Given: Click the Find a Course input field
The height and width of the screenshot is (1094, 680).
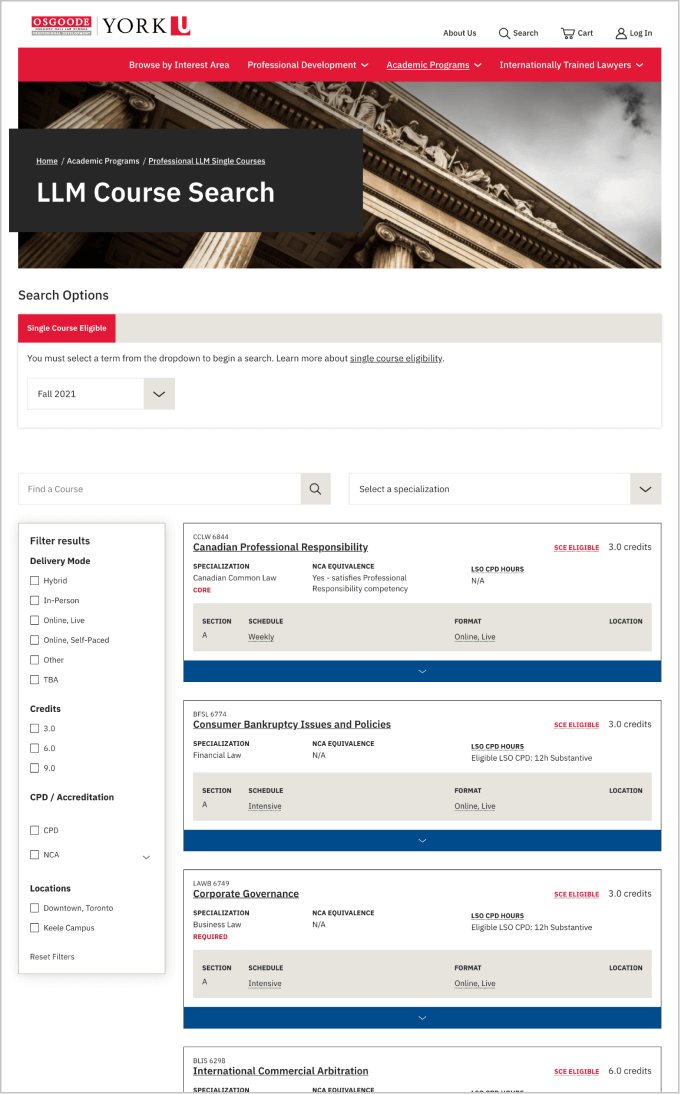Looking at the screenshot, I should coord(159,489).
